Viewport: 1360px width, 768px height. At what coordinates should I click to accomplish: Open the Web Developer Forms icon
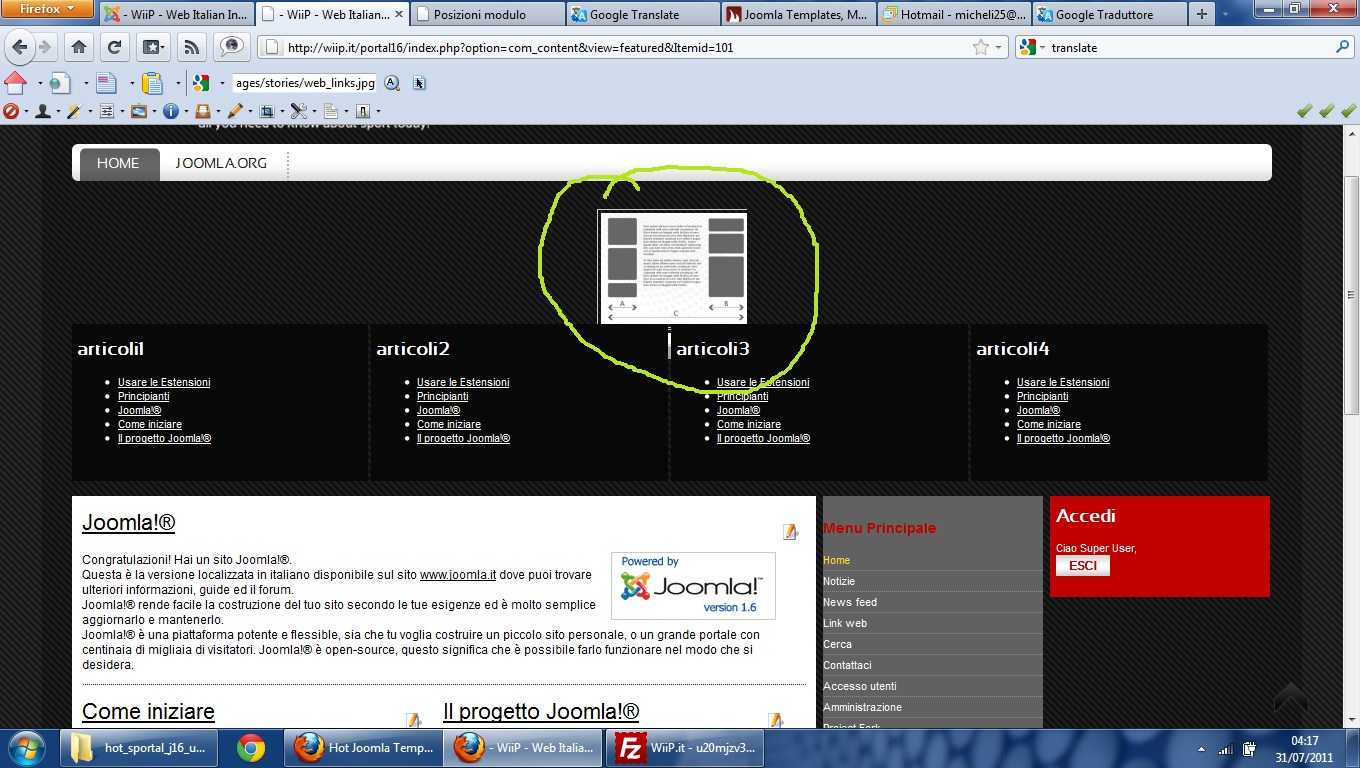106,111
